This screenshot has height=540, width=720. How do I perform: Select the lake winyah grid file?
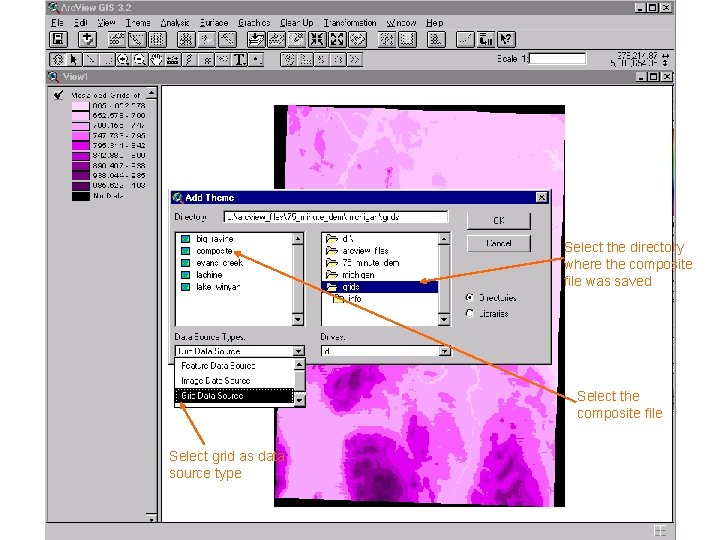(210, 287)
